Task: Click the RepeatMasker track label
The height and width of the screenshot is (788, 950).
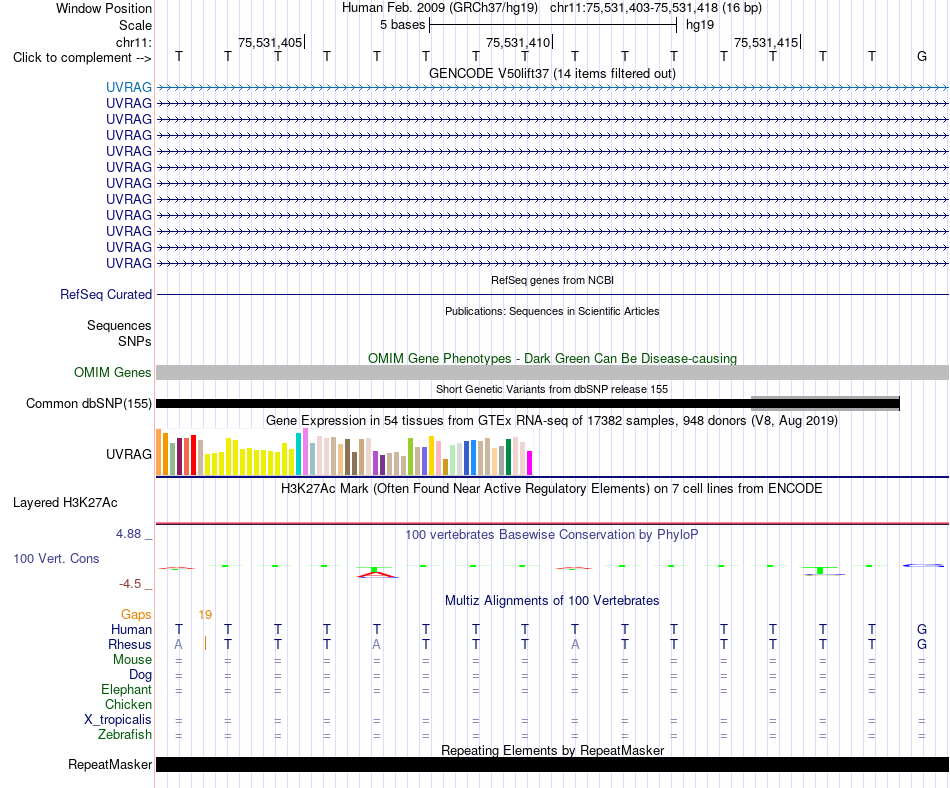Action: click(x=110, y=764)
